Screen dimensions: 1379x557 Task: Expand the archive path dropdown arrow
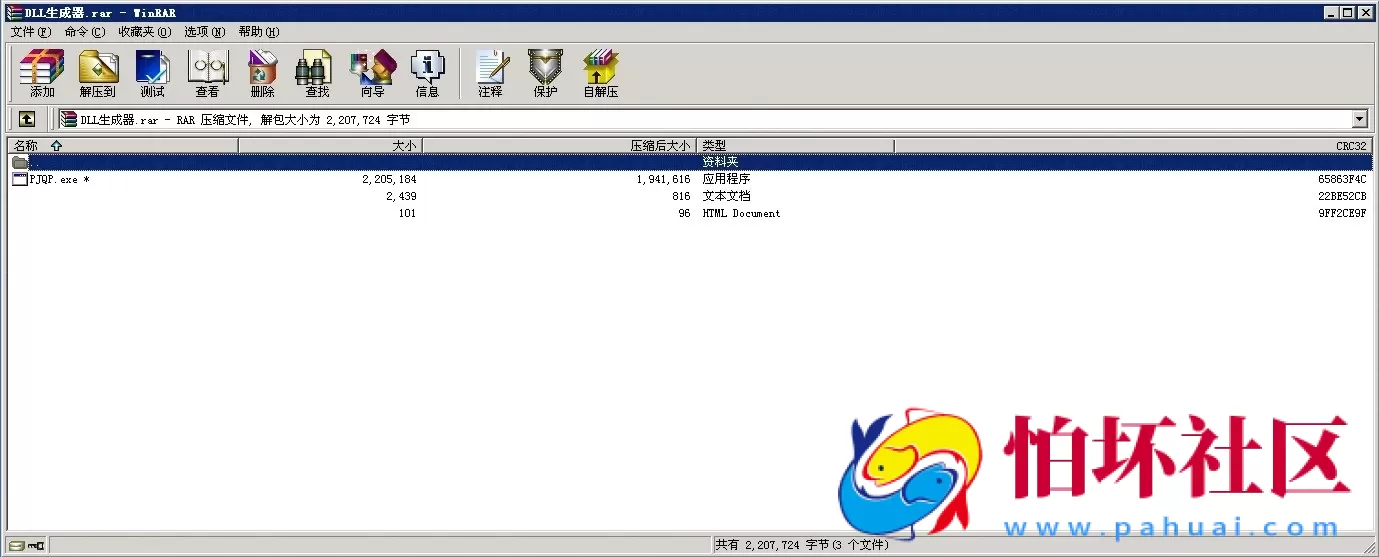1359,119
